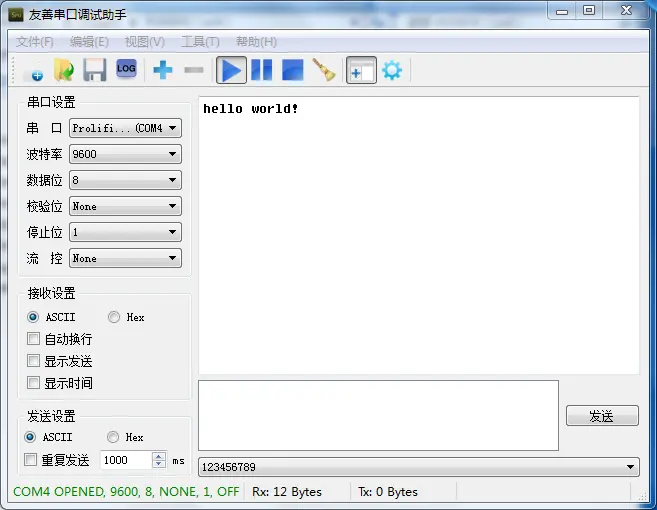Increase repeat interval with up arrow
The height and width of the screenshot is (510, 657).
(x=159, y=456)
